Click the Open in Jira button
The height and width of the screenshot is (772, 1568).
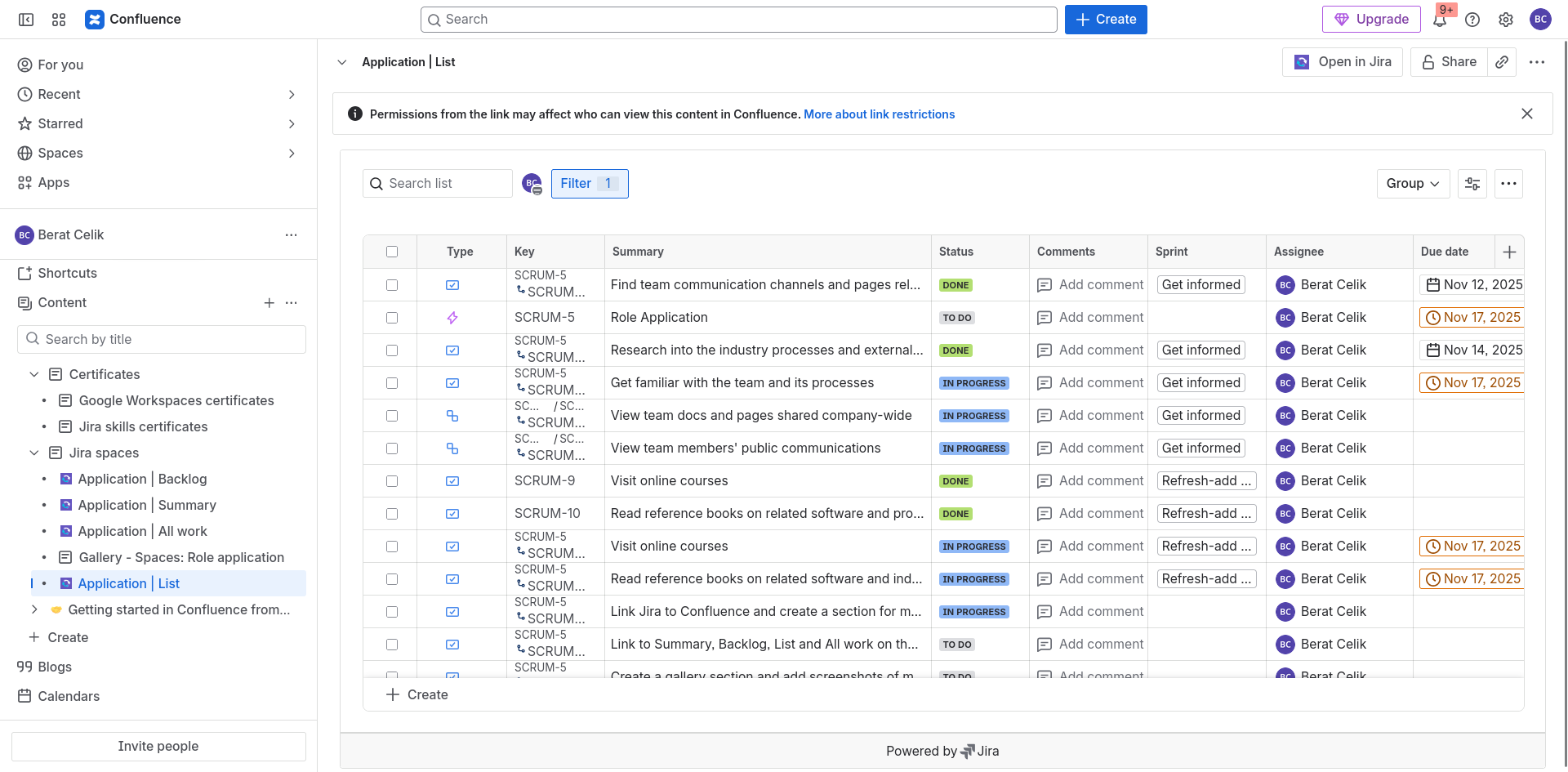tap(1343, 62)
